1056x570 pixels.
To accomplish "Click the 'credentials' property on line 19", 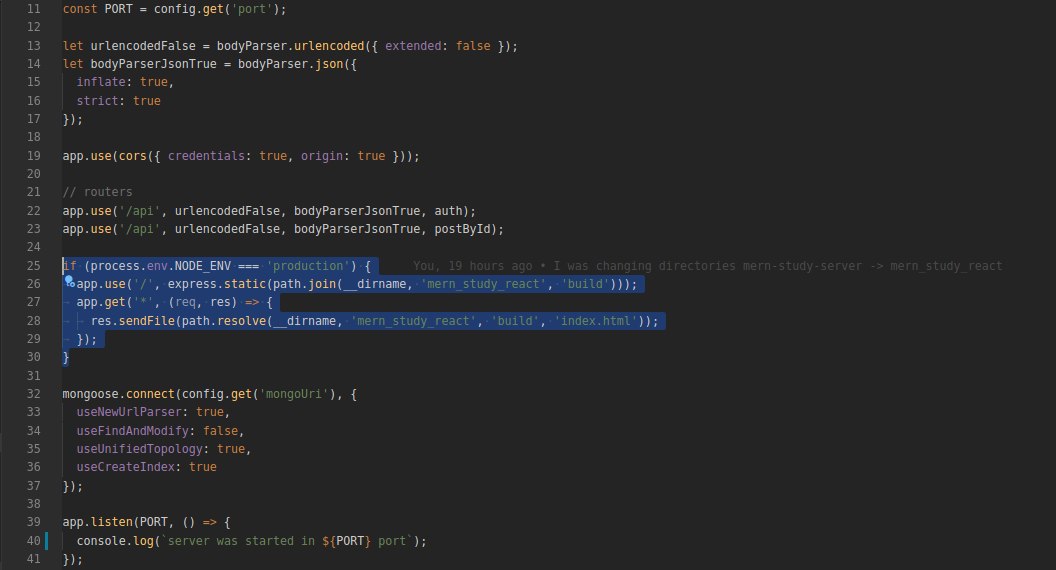I will pyautogui.click(x=206, y=156).
